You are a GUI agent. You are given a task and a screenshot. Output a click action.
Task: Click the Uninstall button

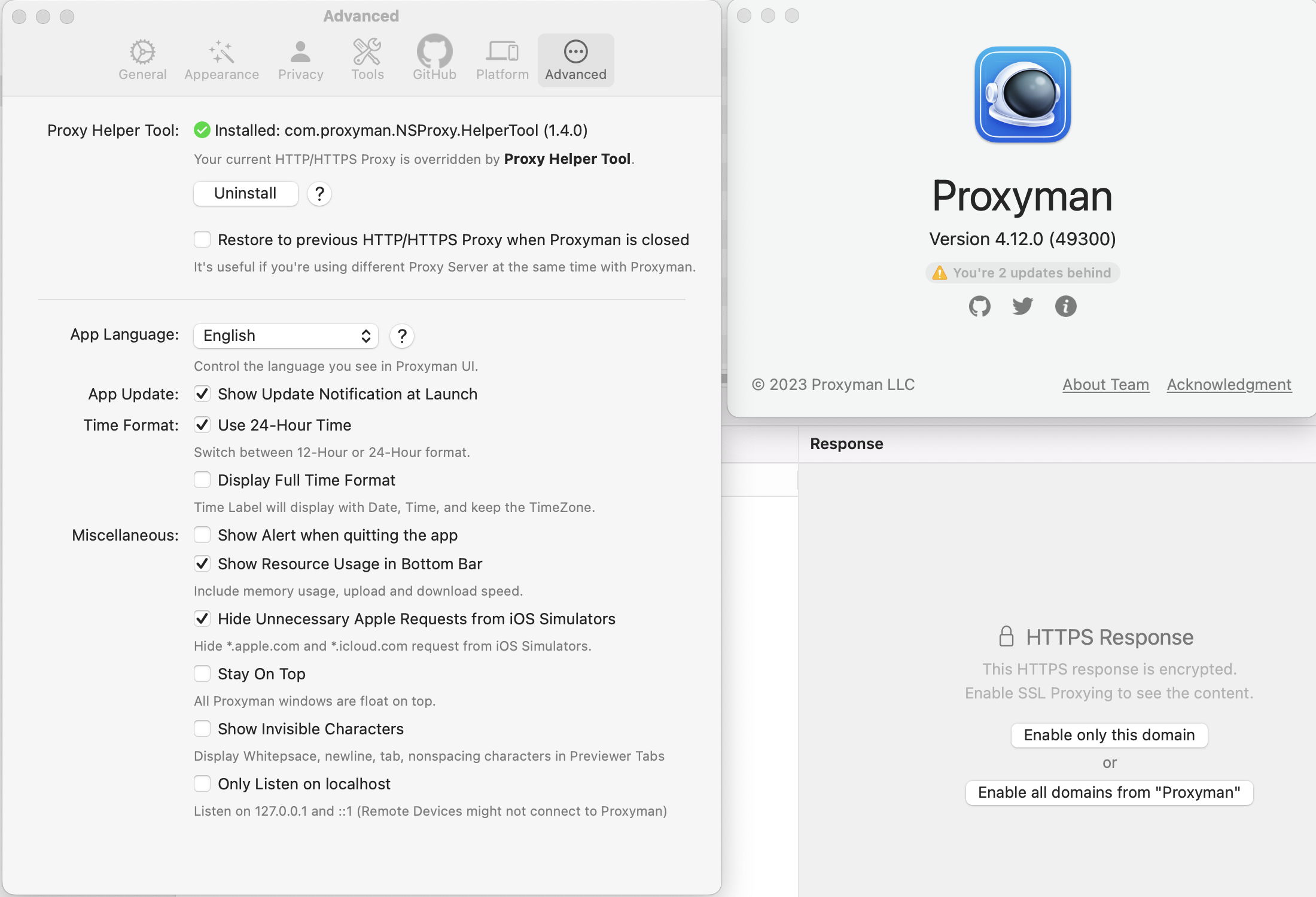245,194
